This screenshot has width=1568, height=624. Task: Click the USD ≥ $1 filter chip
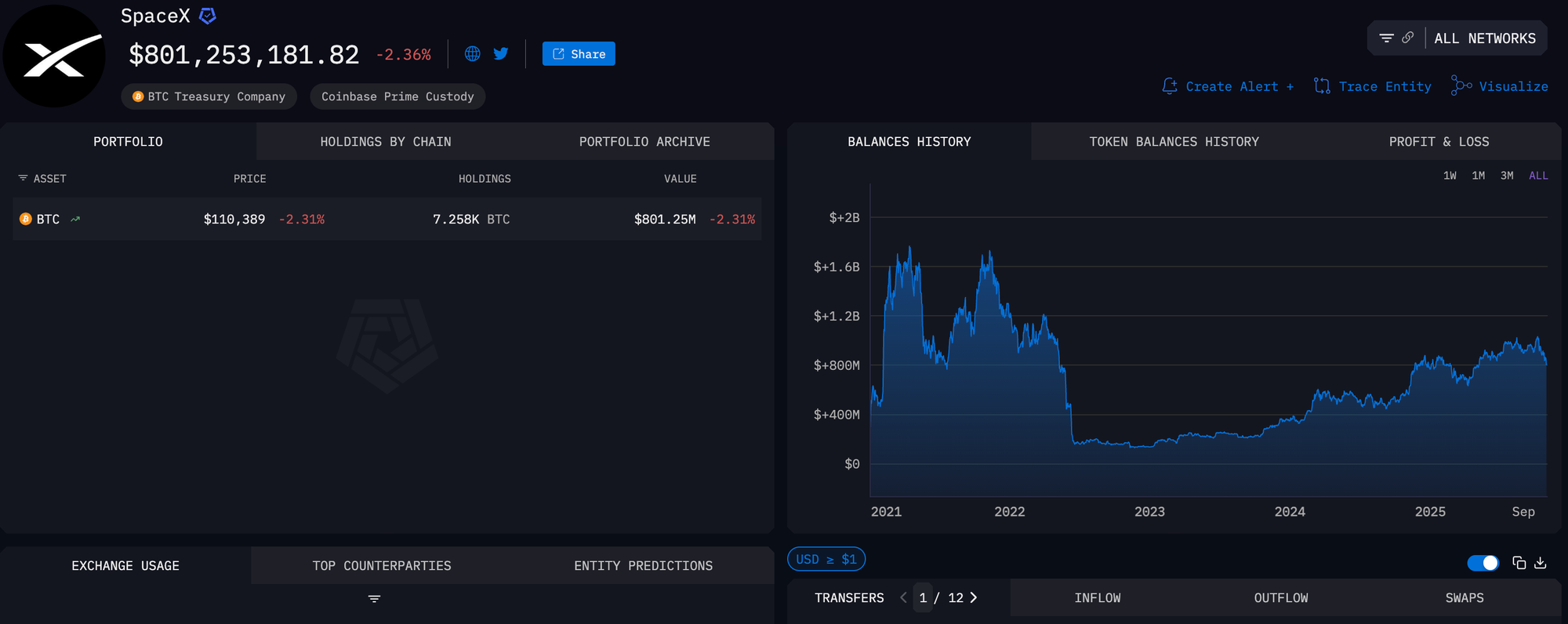[x=826, y=559]
